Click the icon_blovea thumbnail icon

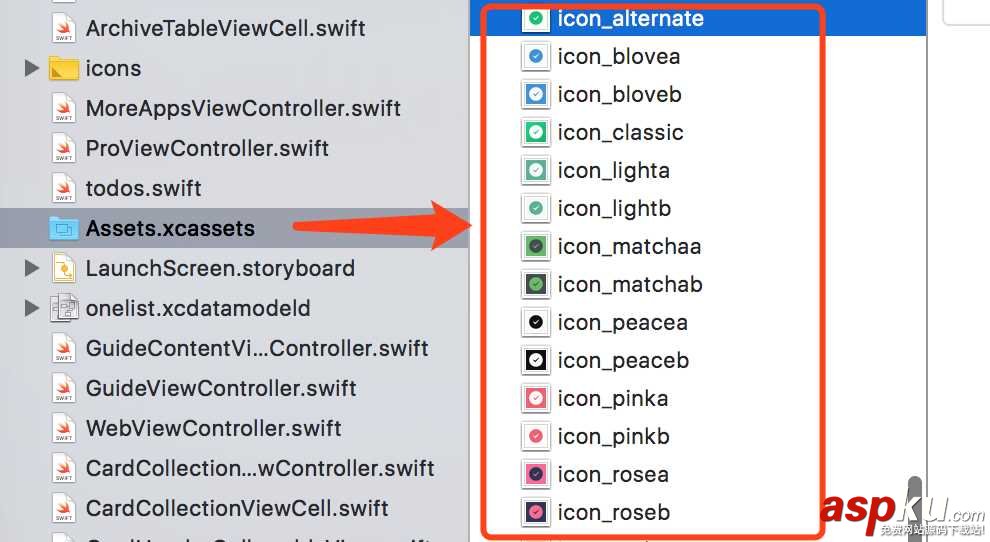[x=536, y=57]
